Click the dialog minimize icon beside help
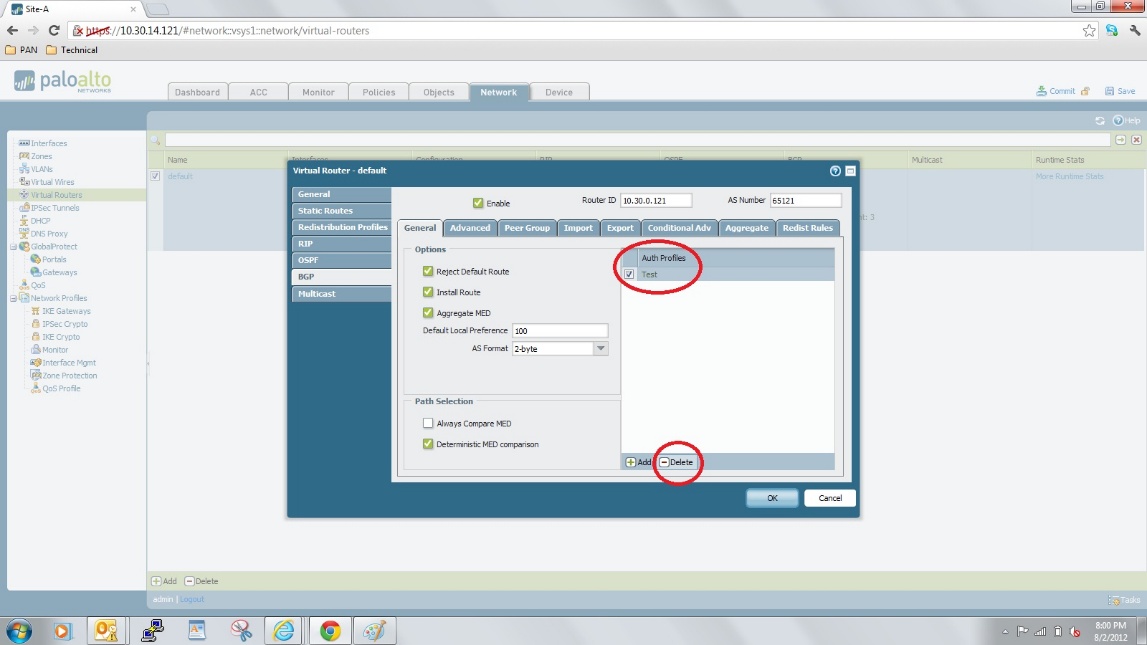The width and height of the screenshot is (1147, 645). click(x=850, y=170)
